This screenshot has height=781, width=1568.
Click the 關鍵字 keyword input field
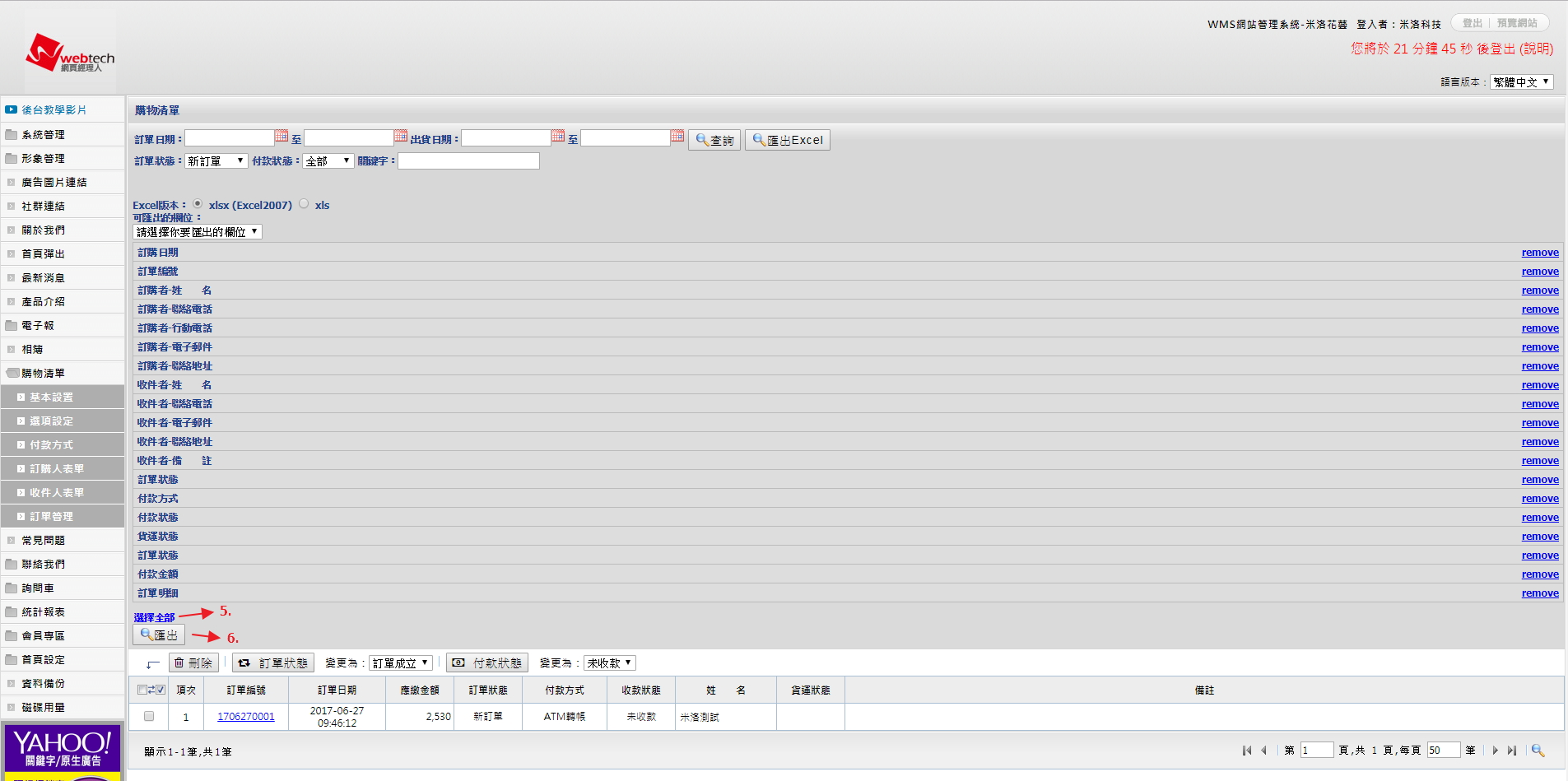pos(468,161)
